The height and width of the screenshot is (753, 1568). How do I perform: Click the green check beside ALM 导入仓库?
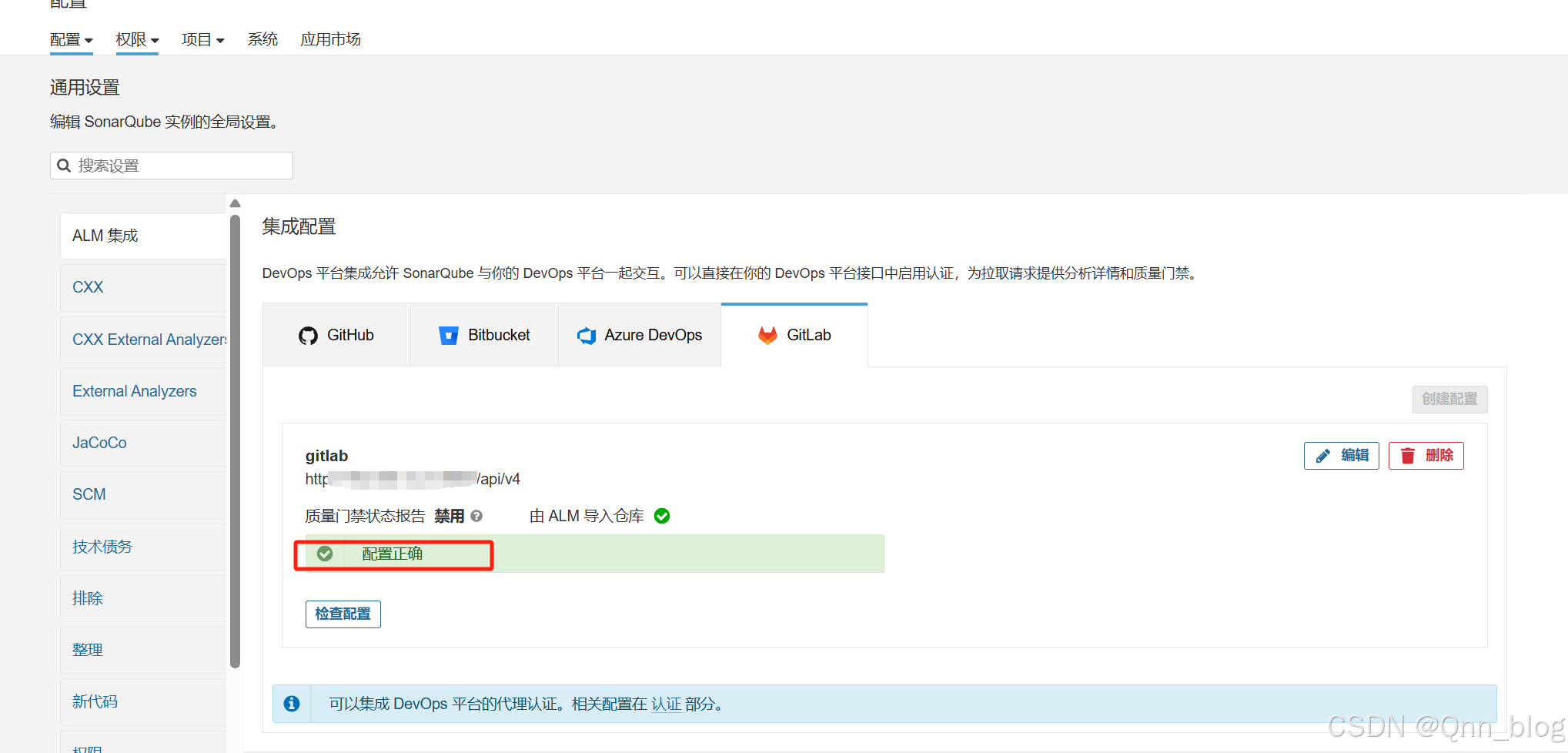(662, 515)
